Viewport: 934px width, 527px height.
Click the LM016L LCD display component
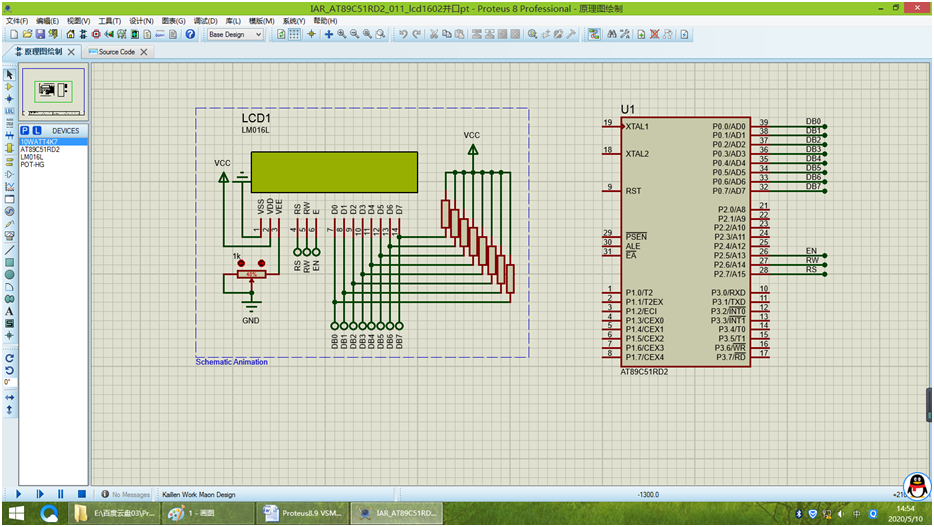334,172
